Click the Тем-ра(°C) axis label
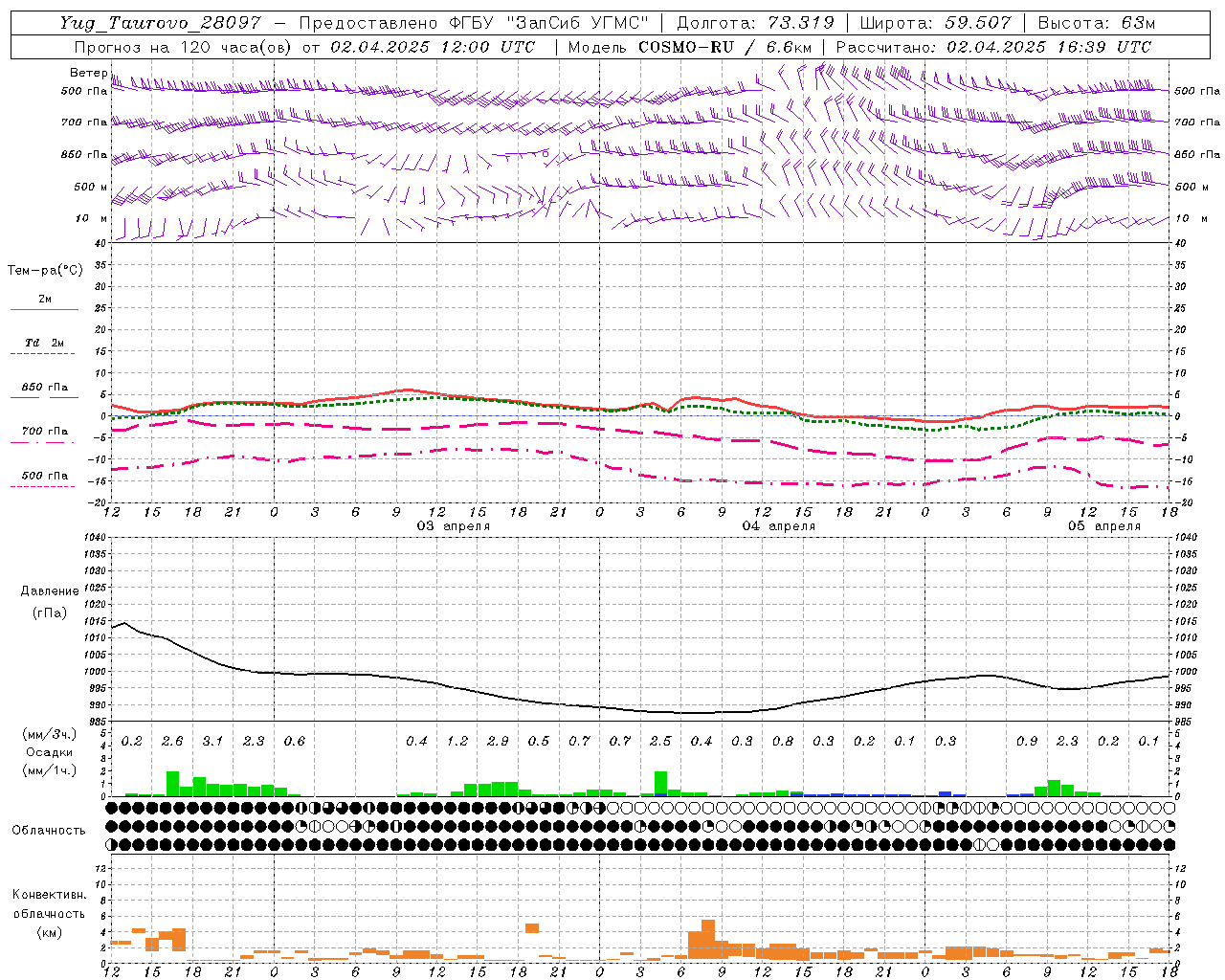 (x=45, y=271)
